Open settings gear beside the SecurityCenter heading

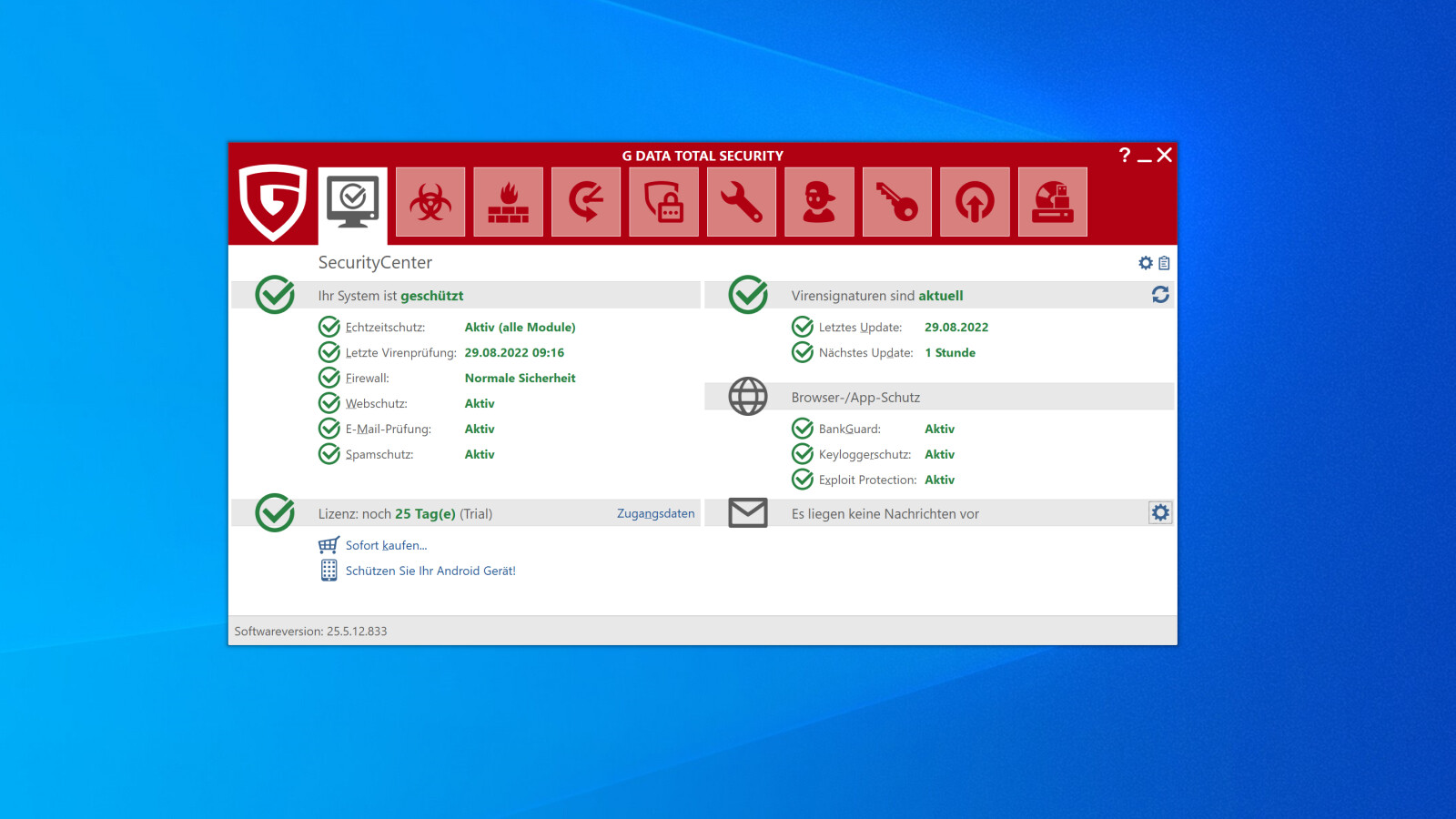(x=1146, y=263)
